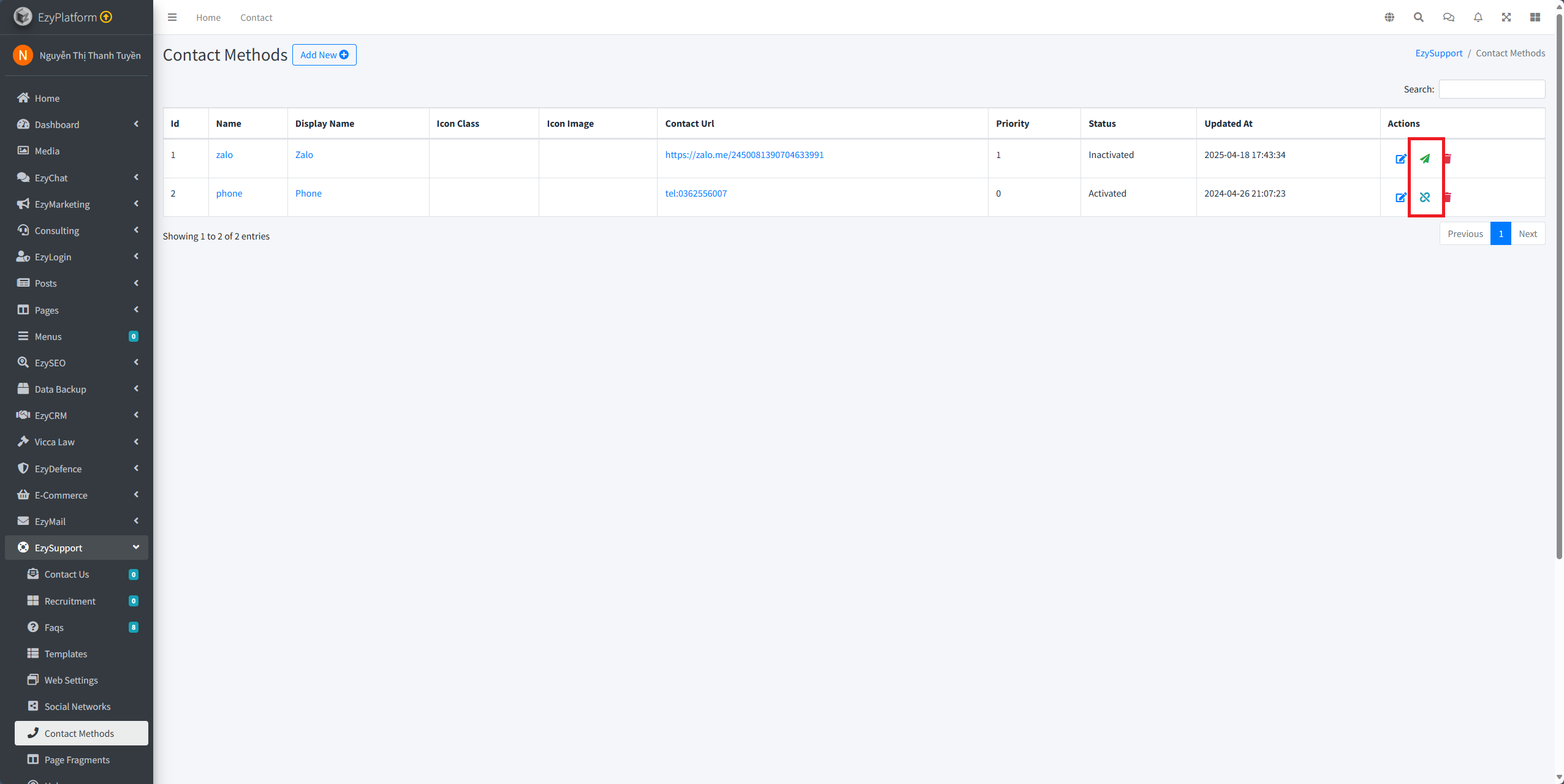Expand the EzyDefence menu

click(x=77, y=469)
